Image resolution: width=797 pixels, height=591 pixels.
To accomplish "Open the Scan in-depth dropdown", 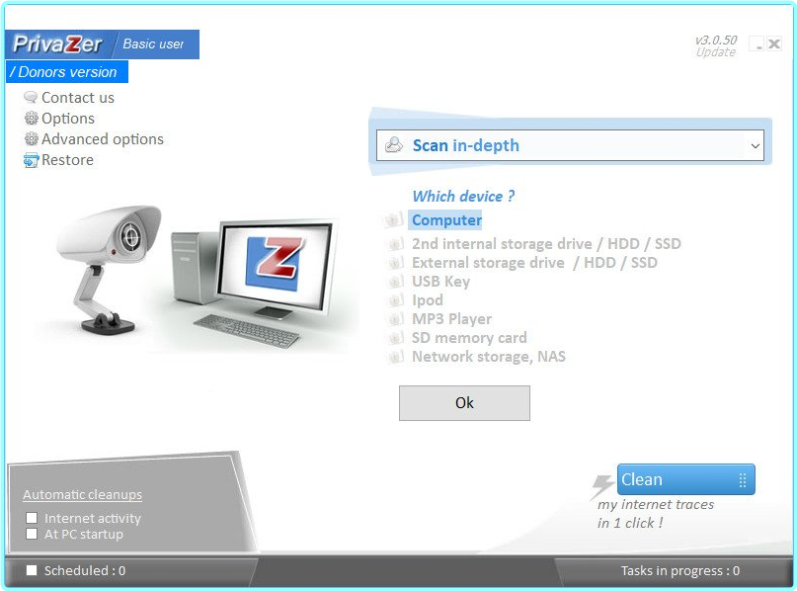I will [570, 145].
